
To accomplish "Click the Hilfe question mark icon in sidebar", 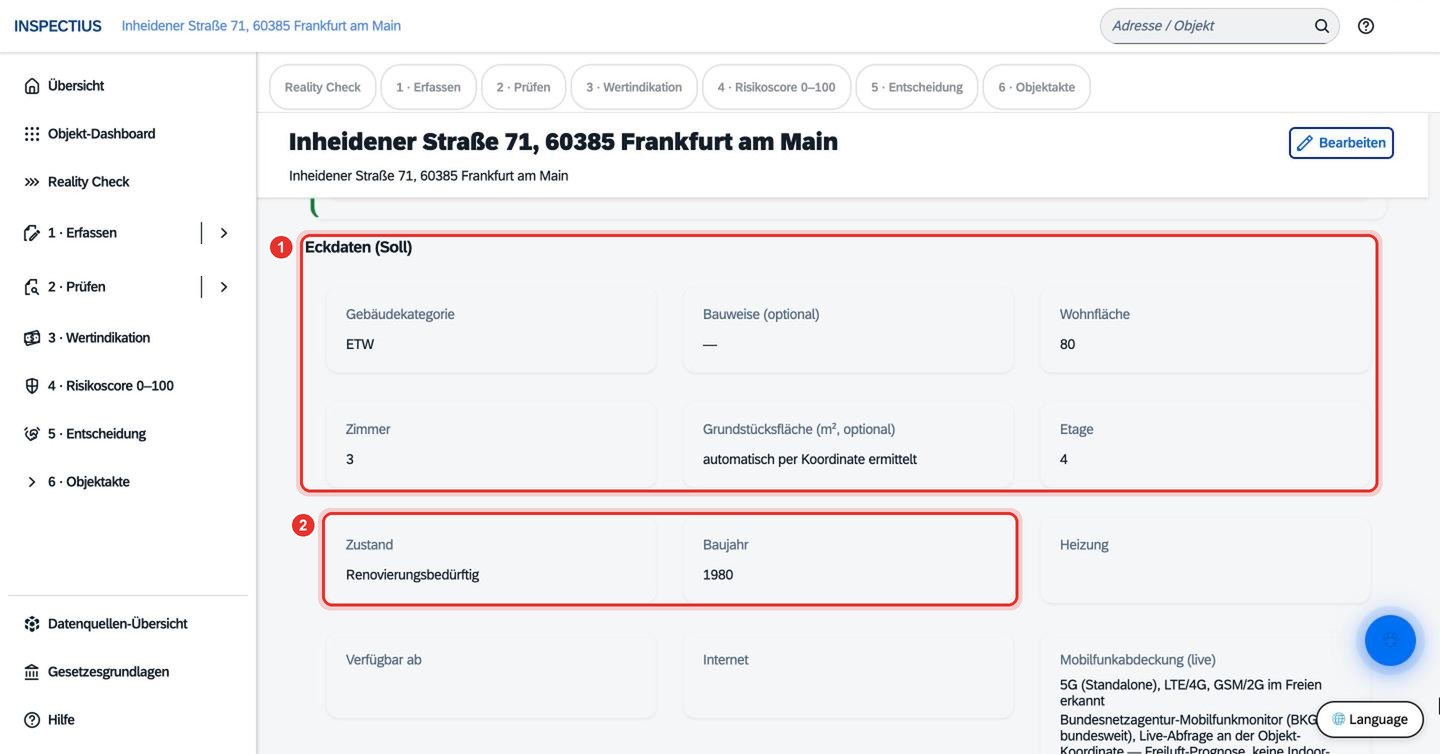I will (x=32, y=720).
